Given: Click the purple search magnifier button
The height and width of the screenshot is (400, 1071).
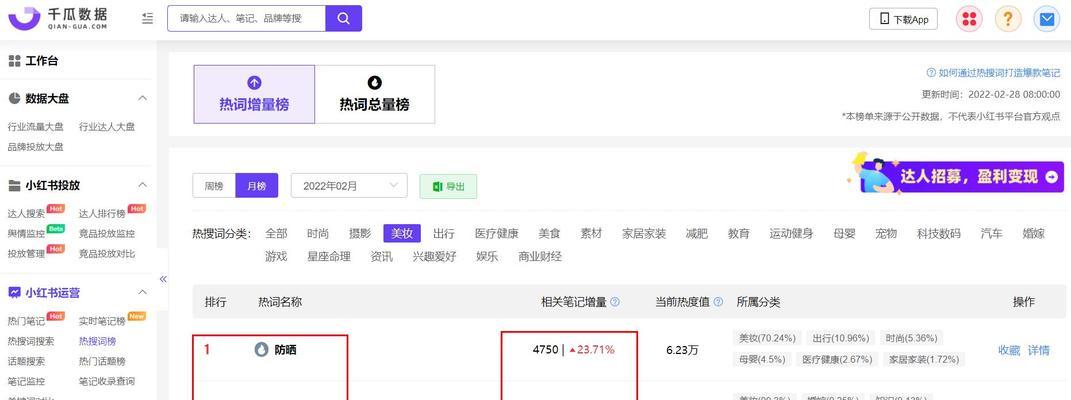Looking at the screenshot, I should click(344, 18).
